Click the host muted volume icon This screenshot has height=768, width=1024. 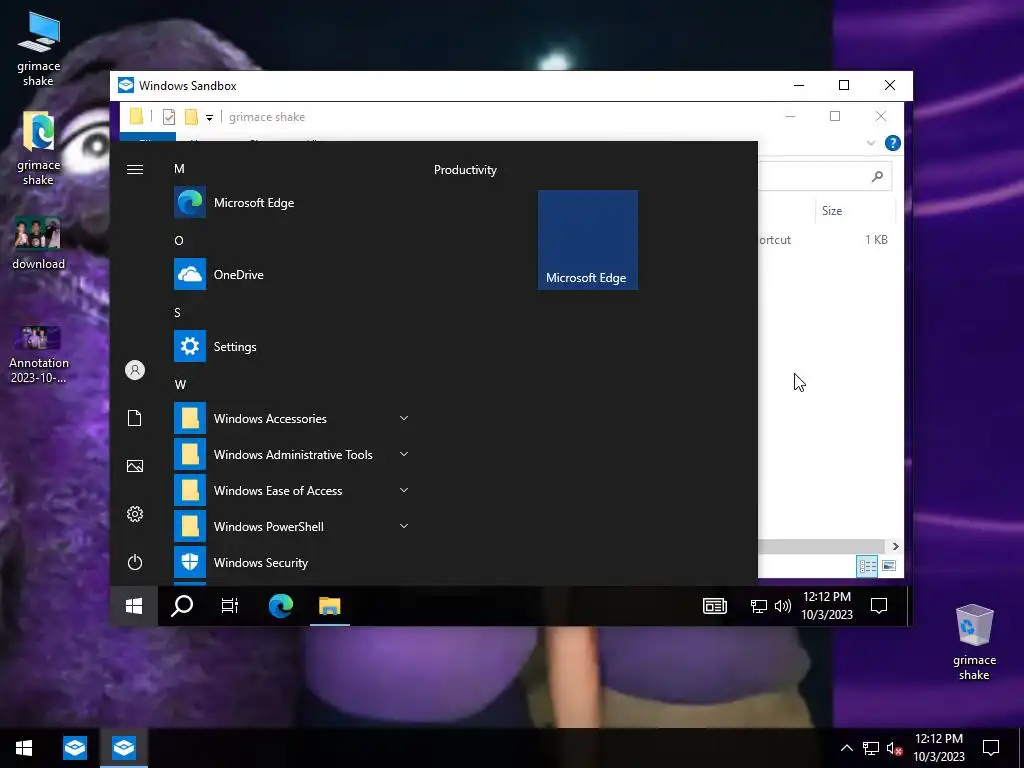pyautogui.click(x=894, y=748)
